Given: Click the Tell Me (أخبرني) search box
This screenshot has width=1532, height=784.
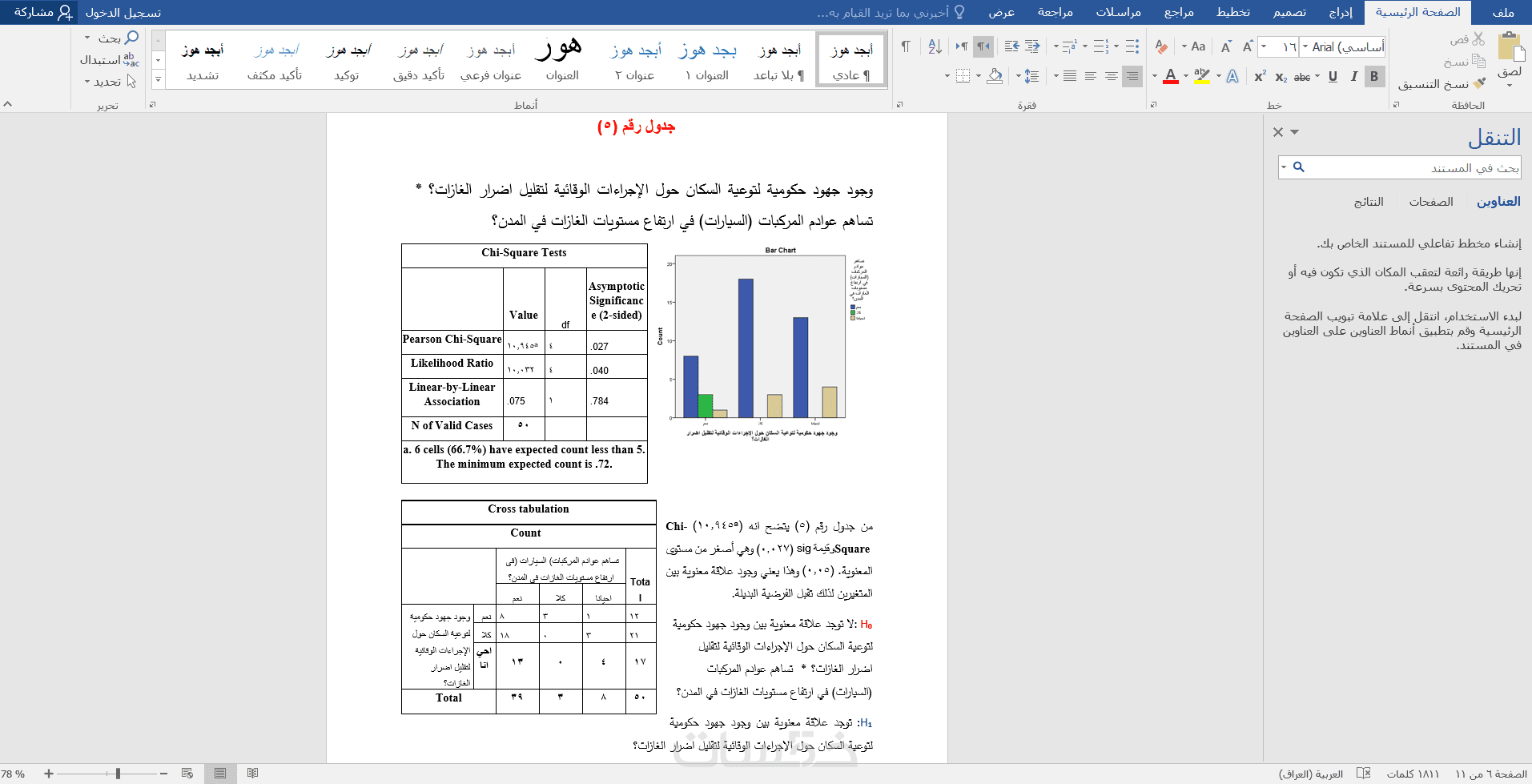Looking at the screenshot, I should [x=891, y=12].
